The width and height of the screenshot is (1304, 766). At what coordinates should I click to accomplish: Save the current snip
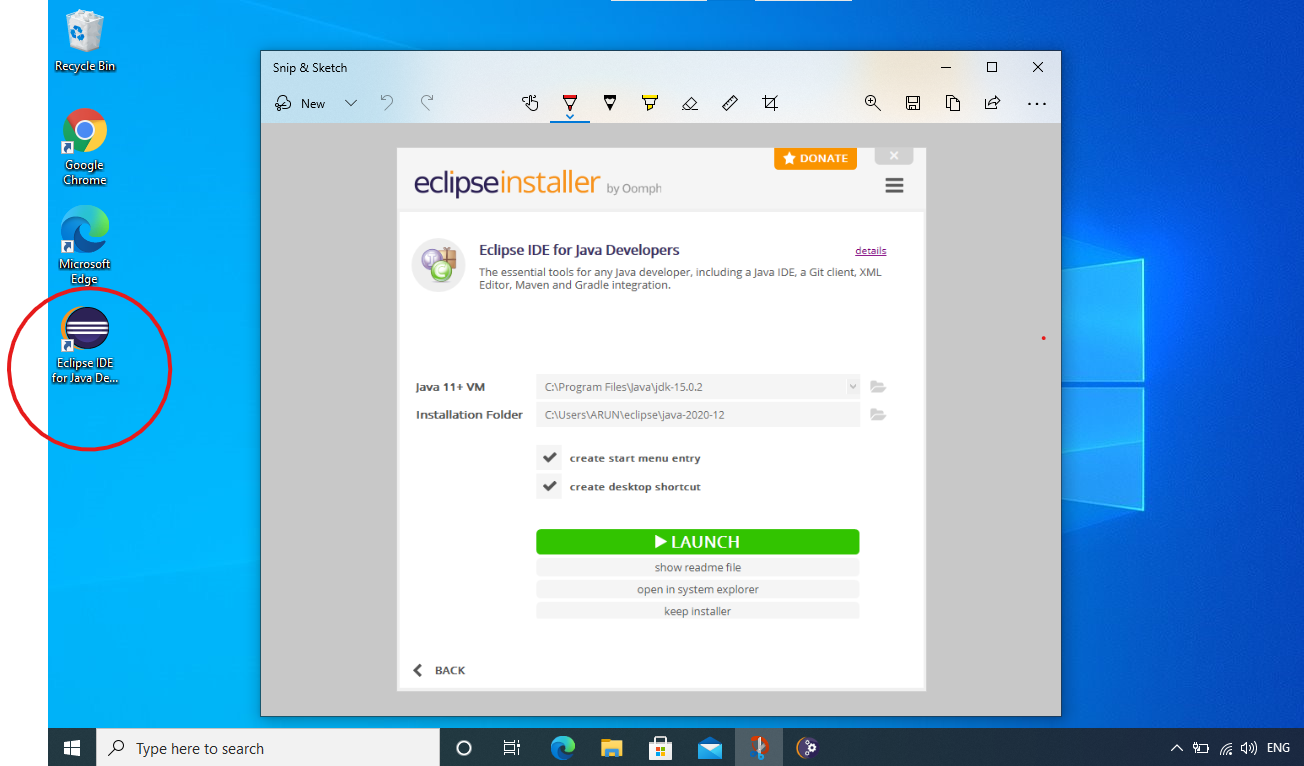tap(912, 101)
